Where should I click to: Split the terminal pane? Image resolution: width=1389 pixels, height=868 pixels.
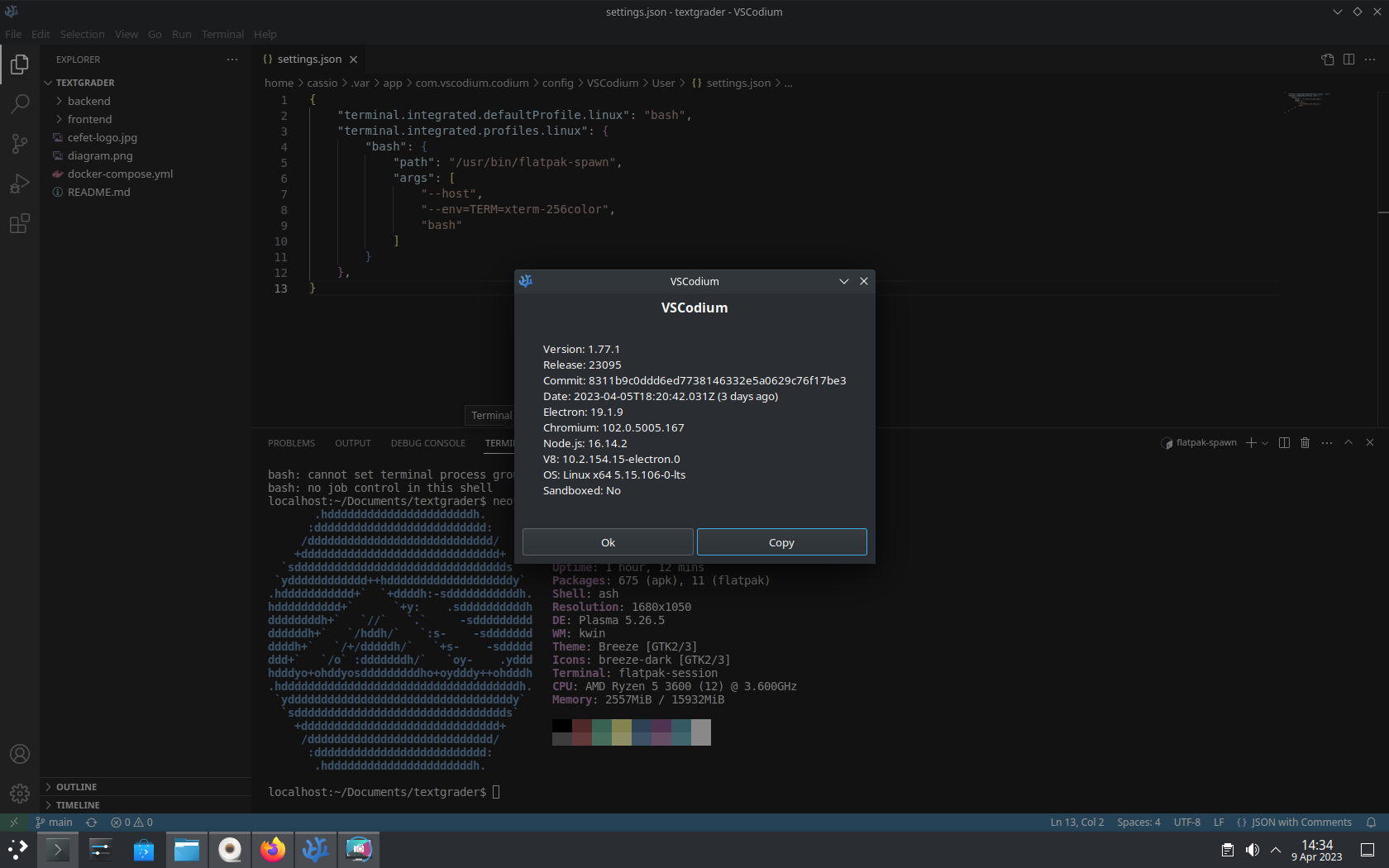[1283, 442]
